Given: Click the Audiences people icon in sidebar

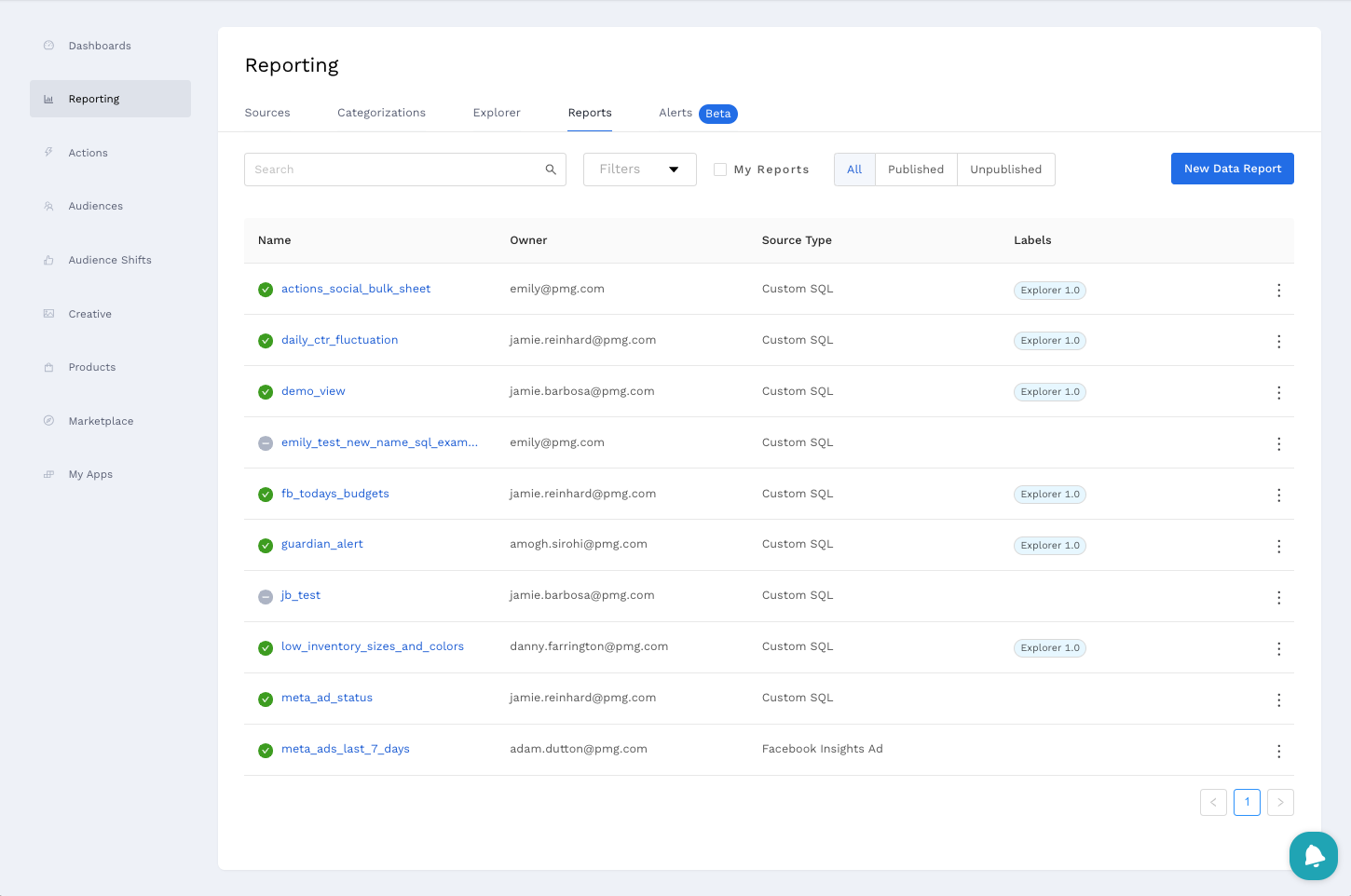Looking at the screenshot, I should [x=48, y=206].
